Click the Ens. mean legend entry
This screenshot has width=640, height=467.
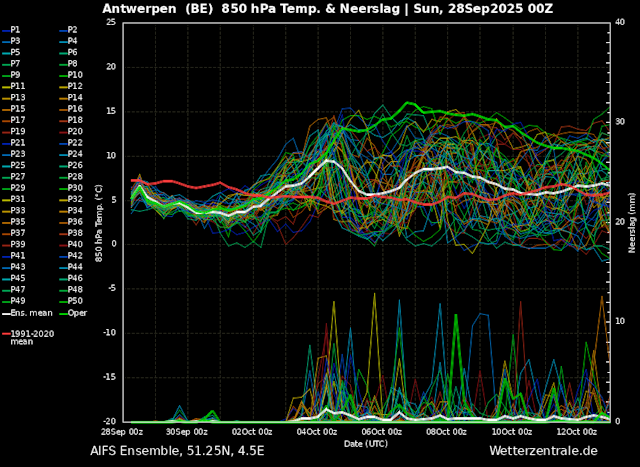[27, 313]
